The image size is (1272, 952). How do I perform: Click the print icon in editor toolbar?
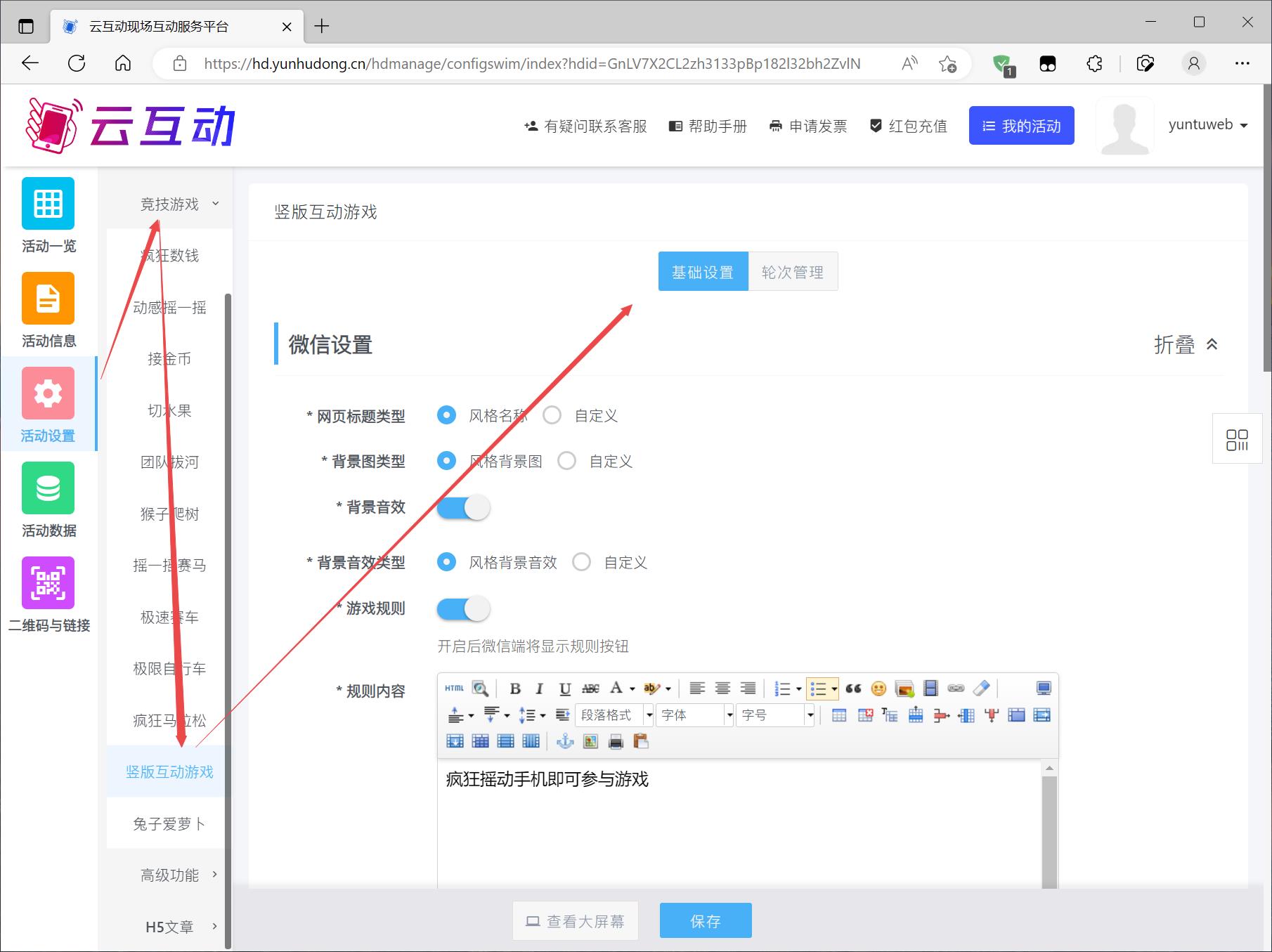click(x=616, y=741)
